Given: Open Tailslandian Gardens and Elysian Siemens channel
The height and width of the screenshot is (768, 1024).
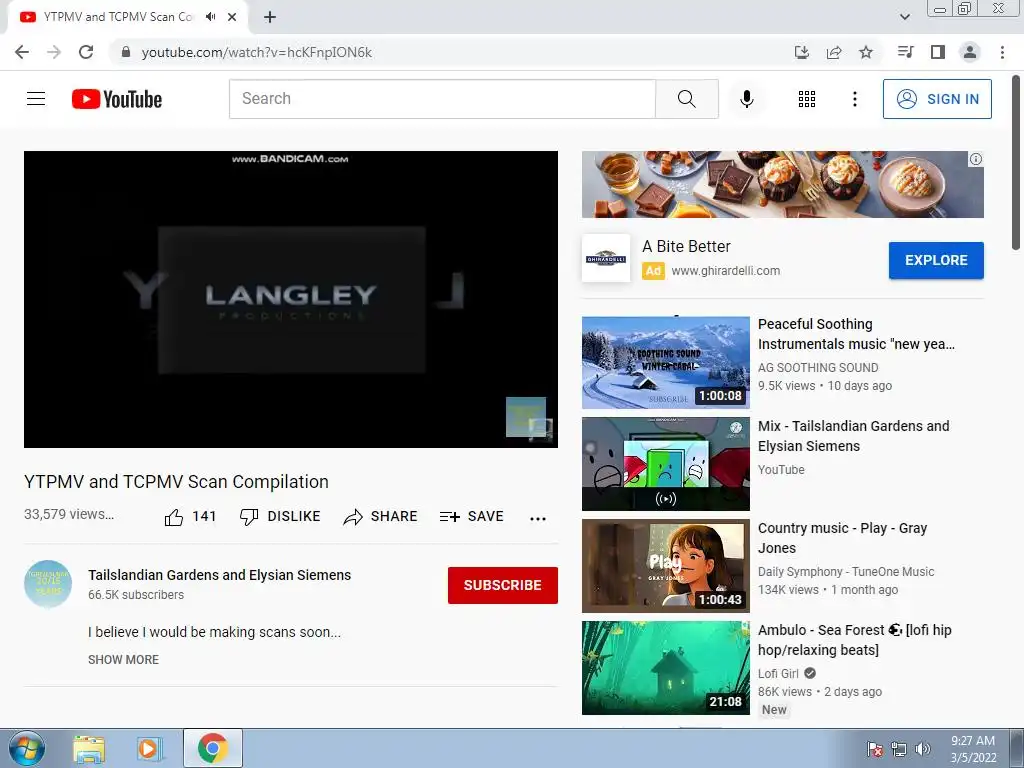Looking at the screenshot, I should tap(219, 575).
